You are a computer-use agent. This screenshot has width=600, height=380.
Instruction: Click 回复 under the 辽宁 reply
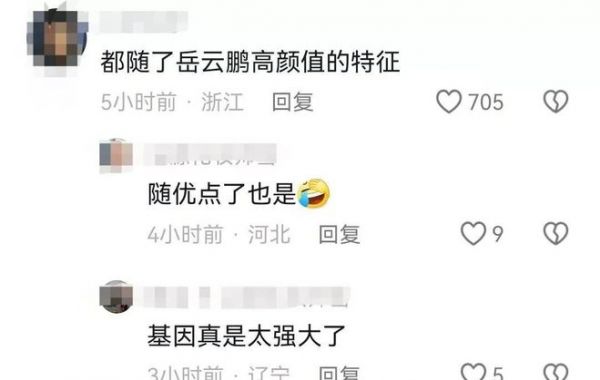(339, 372)
